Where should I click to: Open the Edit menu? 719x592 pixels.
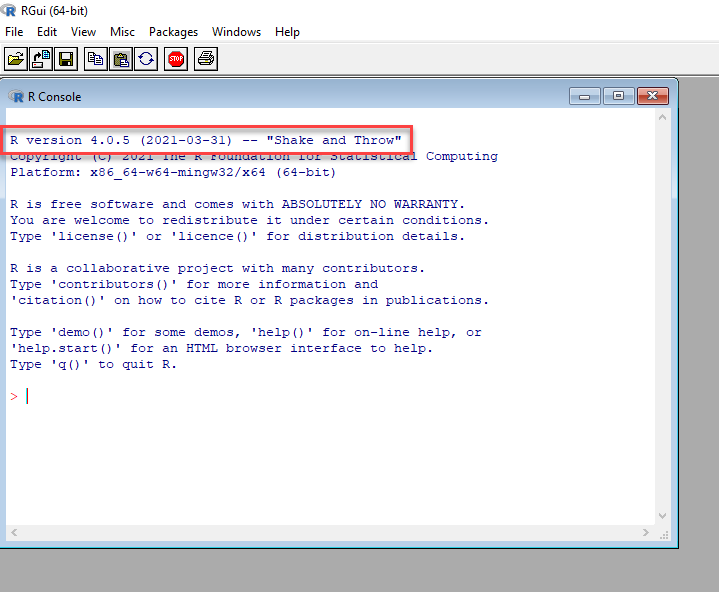pos(47,32)
